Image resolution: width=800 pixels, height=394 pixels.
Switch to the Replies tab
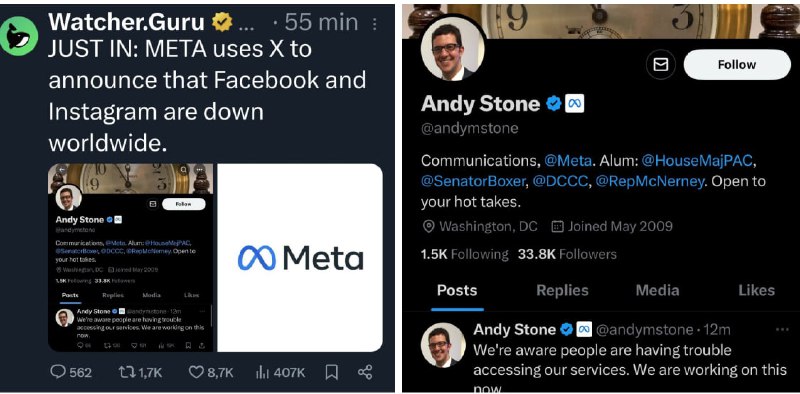tap(562, 290)
